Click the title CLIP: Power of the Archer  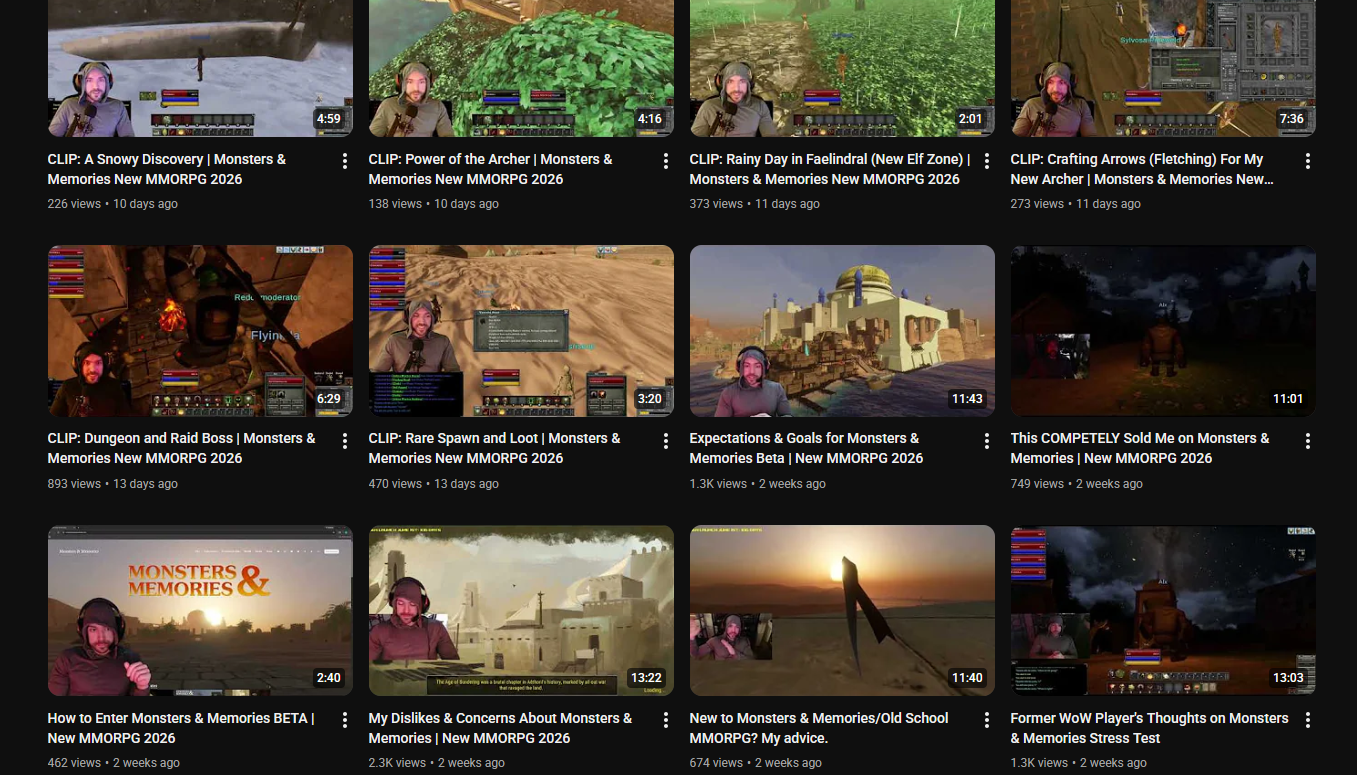490,169
